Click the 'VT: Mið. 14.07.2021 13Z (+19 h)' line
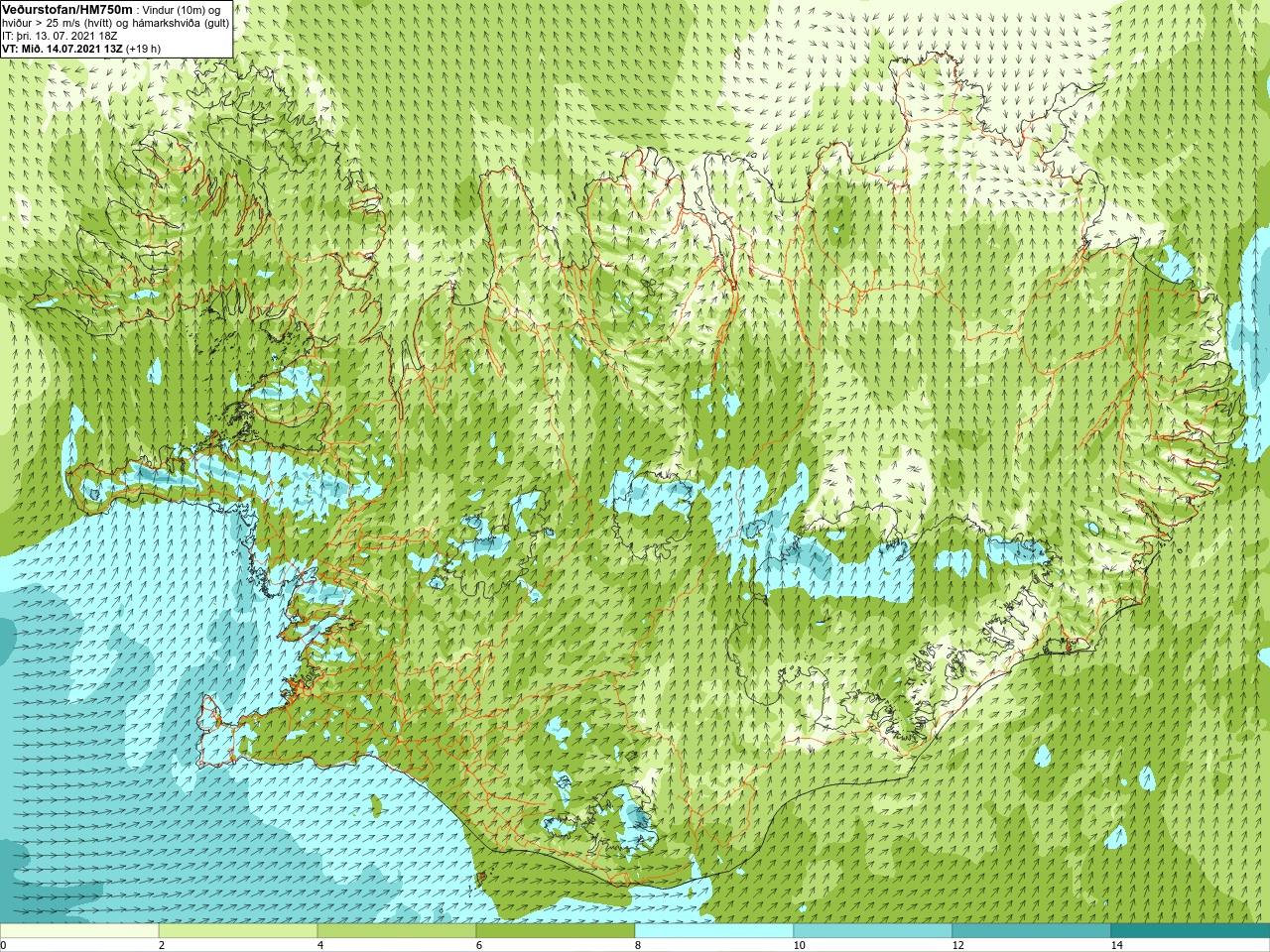Screen dimensions: 1270x952 [81, 49]
